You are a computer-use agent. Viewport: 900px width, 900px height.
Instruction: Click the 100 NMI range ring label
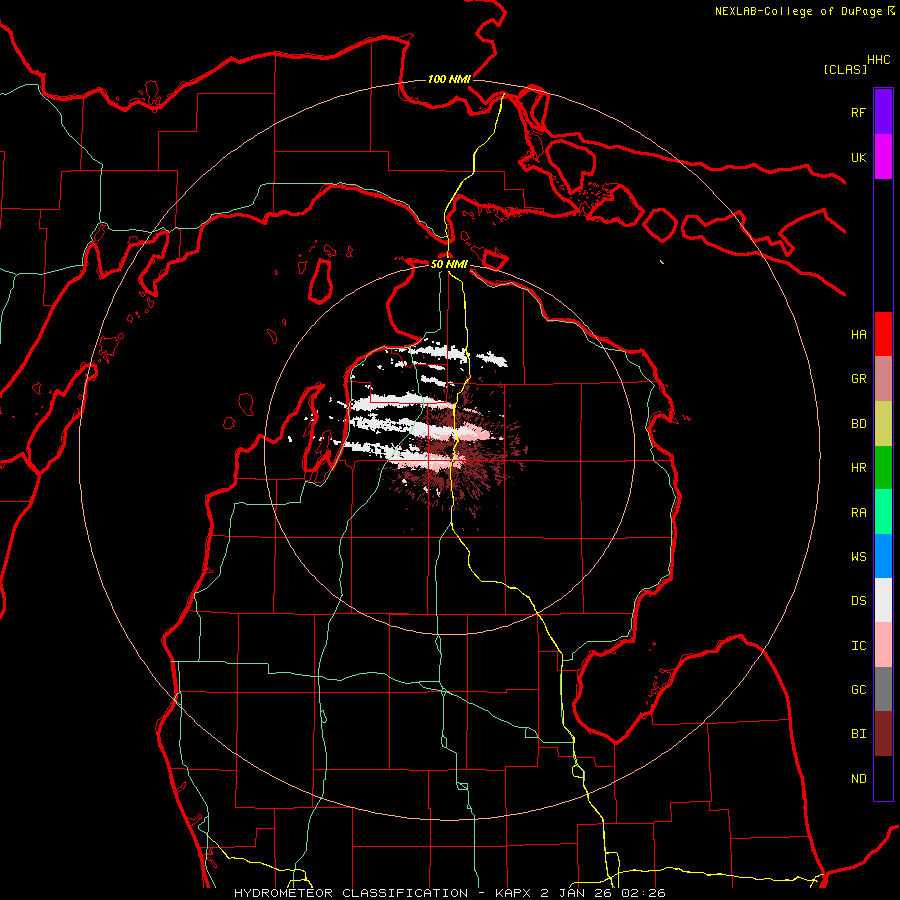tap(449, 79)
